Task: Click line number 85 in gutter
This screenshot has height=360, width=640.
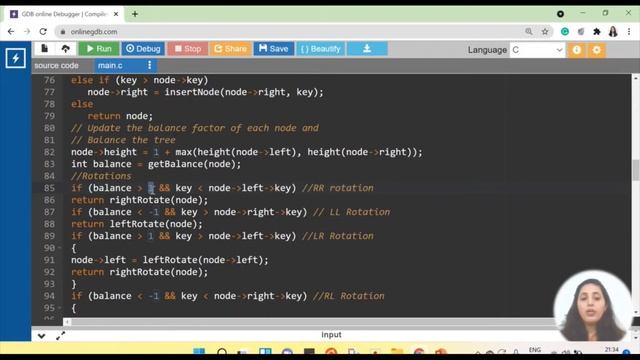Action: (x=49, y=188)
